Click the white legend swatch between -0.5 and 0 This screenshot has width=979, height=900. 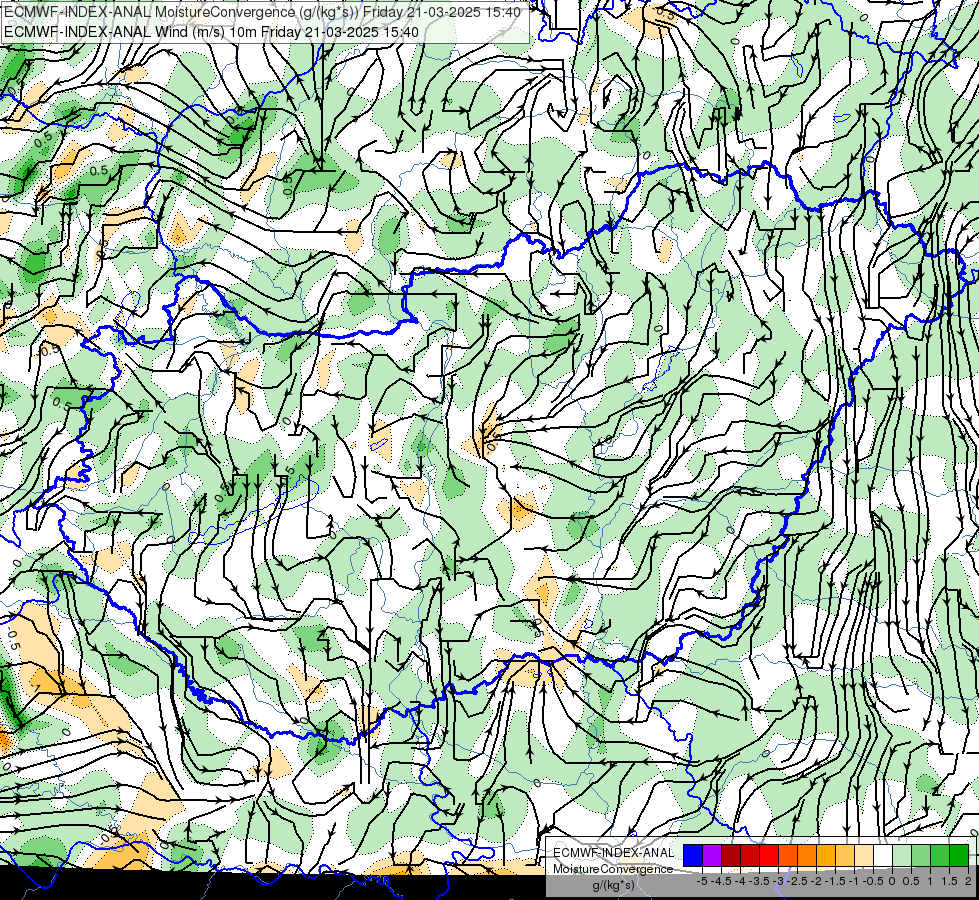click(883, 856)
